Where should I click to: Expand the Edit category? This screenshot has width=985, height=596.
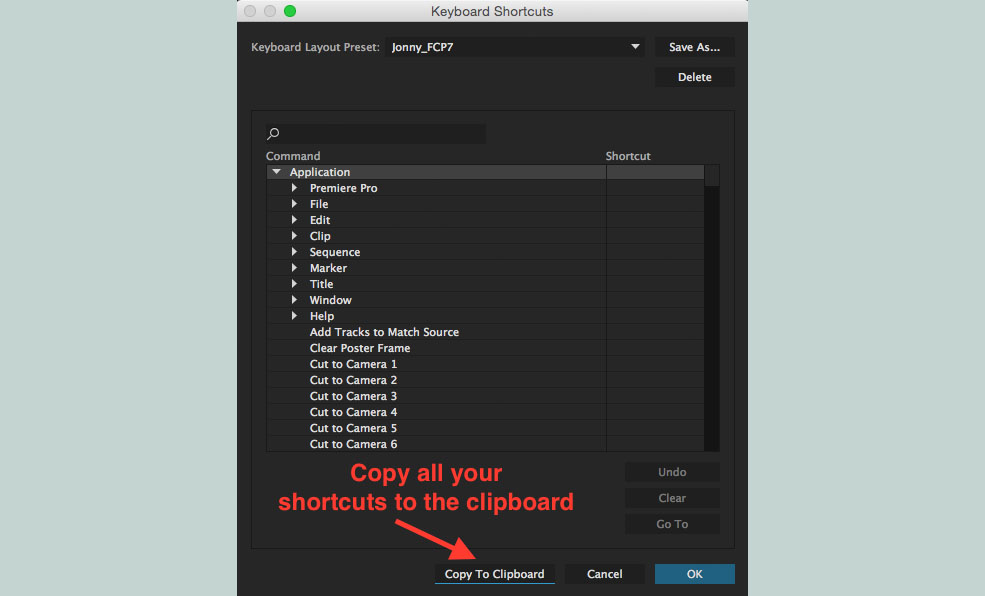coord(295,219)
